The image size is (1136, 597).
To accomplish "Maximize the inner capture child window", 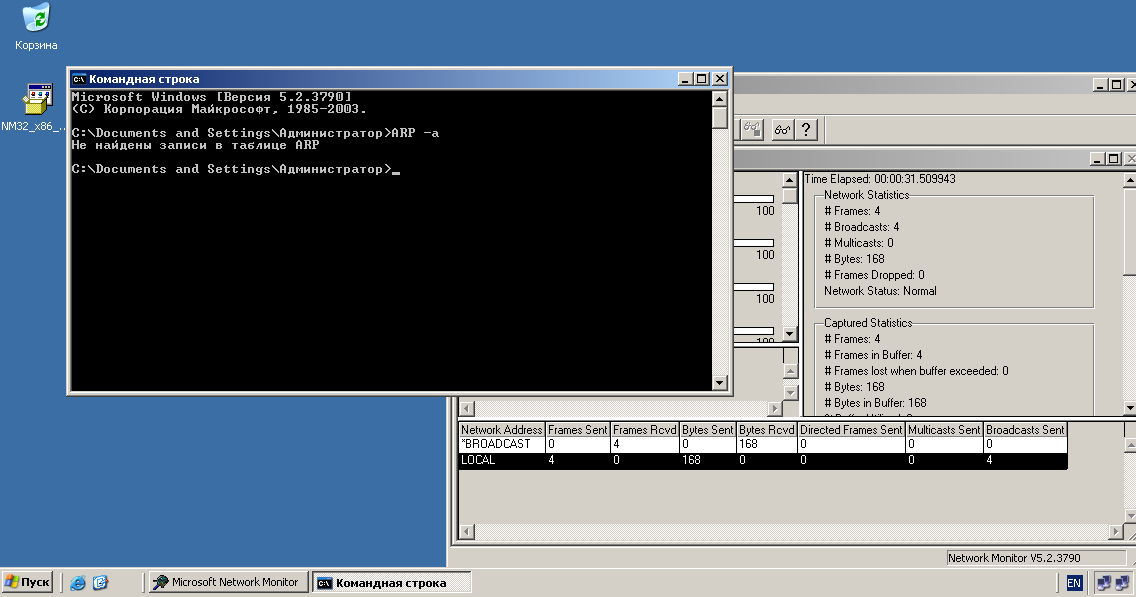I will tap(1114, 159).
